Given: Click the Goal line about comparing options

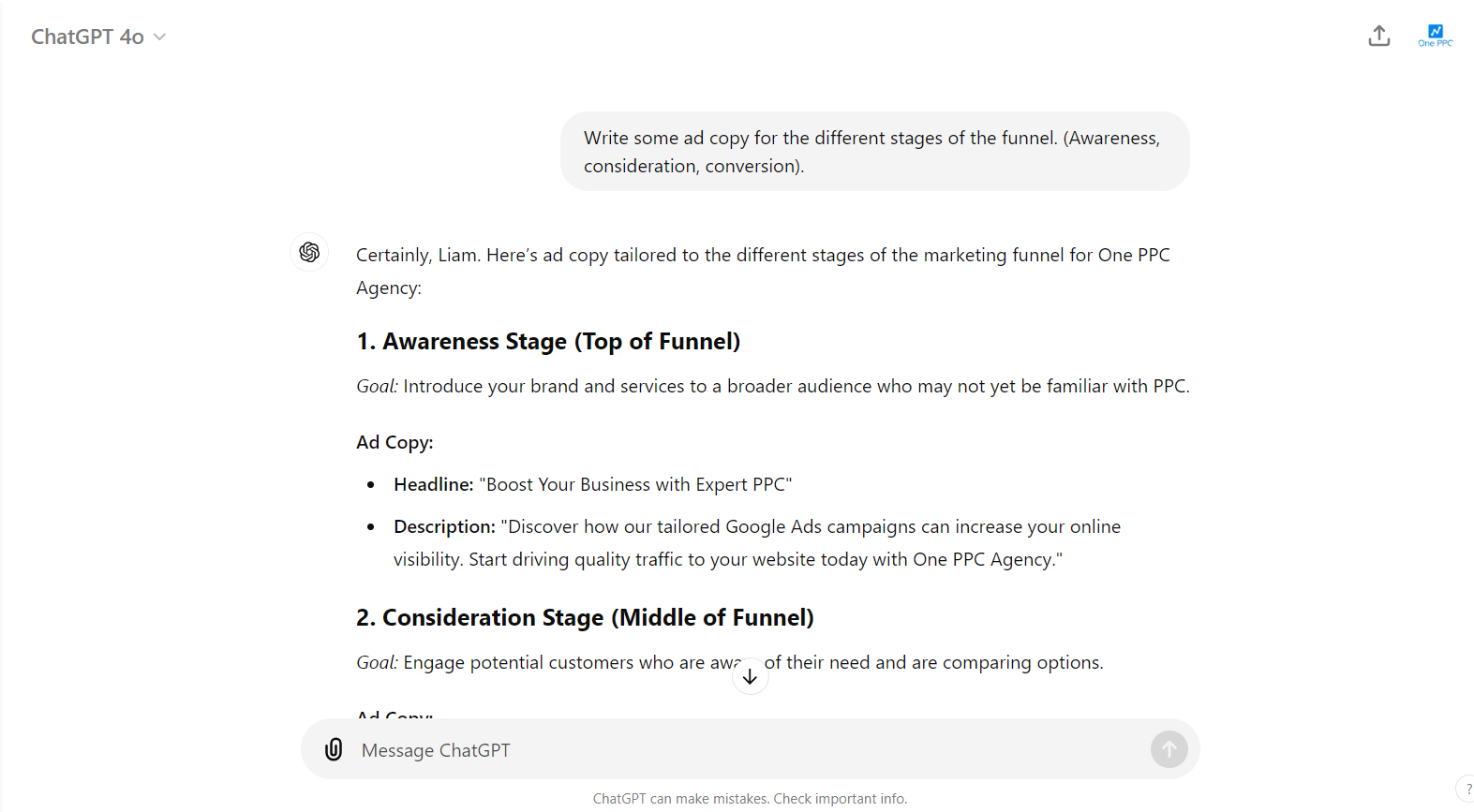Looking at the screenshot, I should 730,662.
